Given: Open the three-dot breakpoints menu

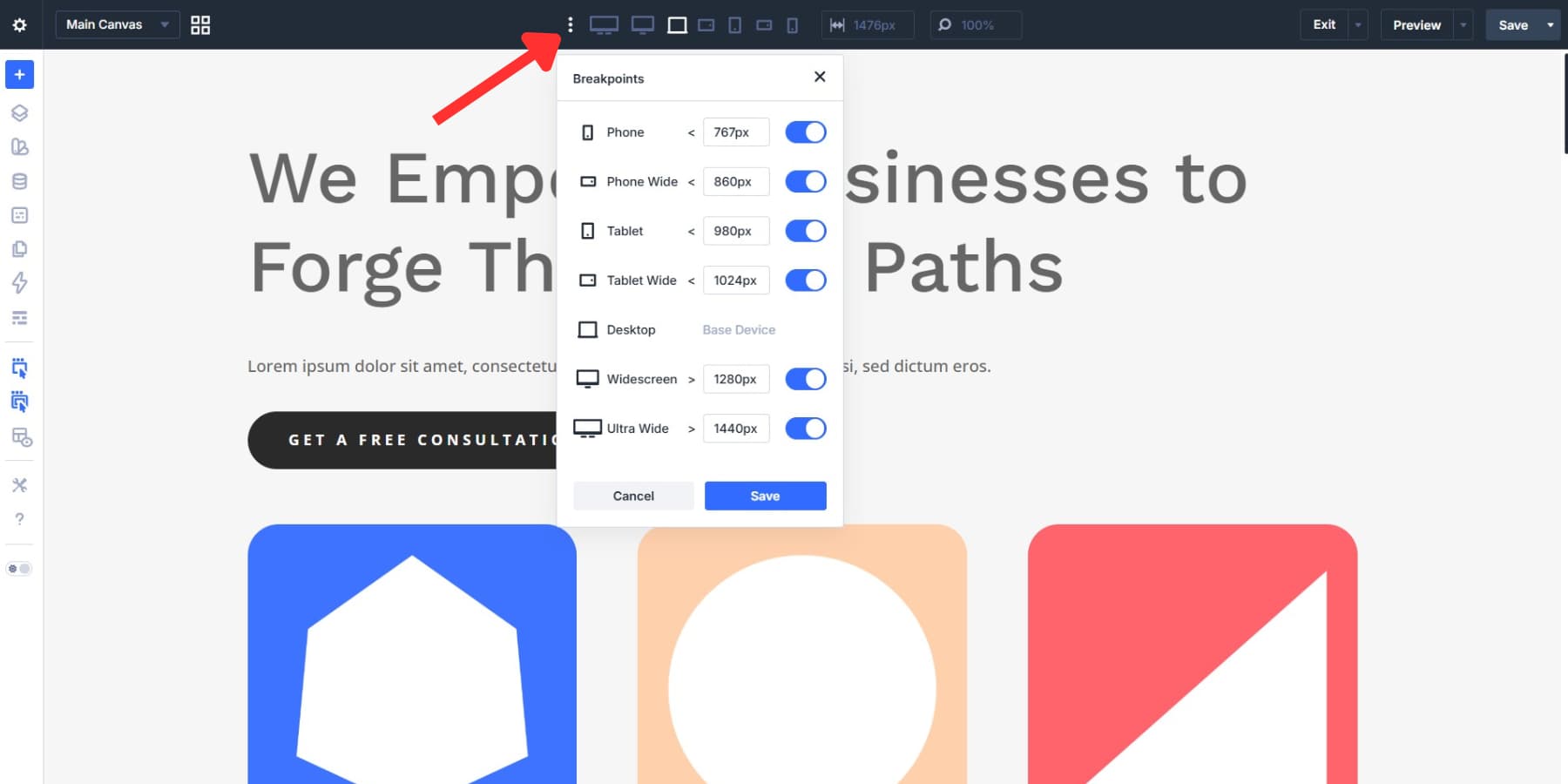Looking at the screenshot, I should click(x=571, y=24).
